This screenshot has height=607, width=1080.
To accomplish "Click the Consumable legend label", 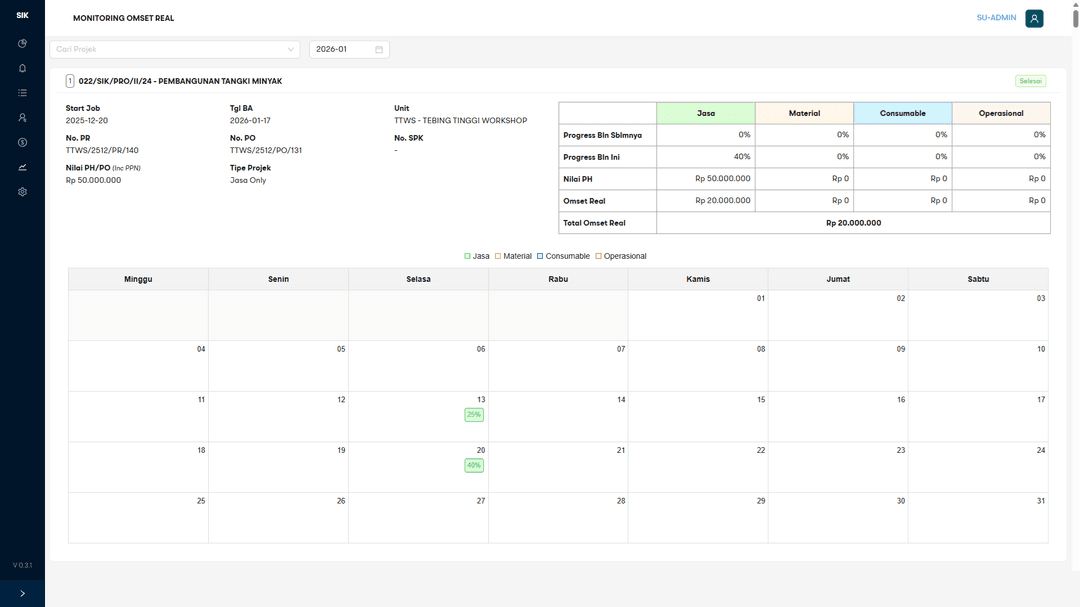I will 567,257.
